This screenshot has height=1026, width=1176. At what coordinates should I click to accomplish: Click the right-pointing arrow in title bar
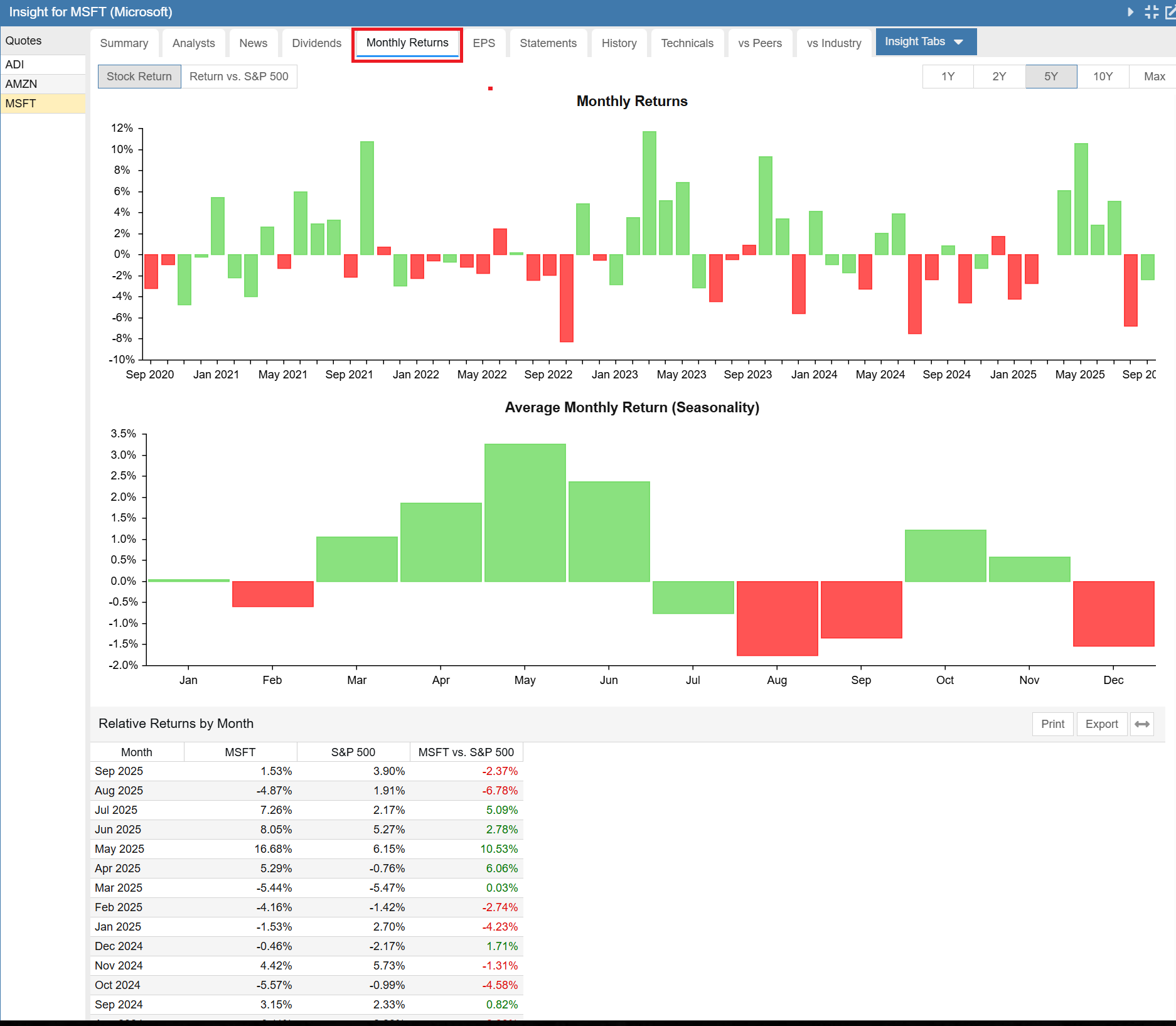coord(1130,12)
